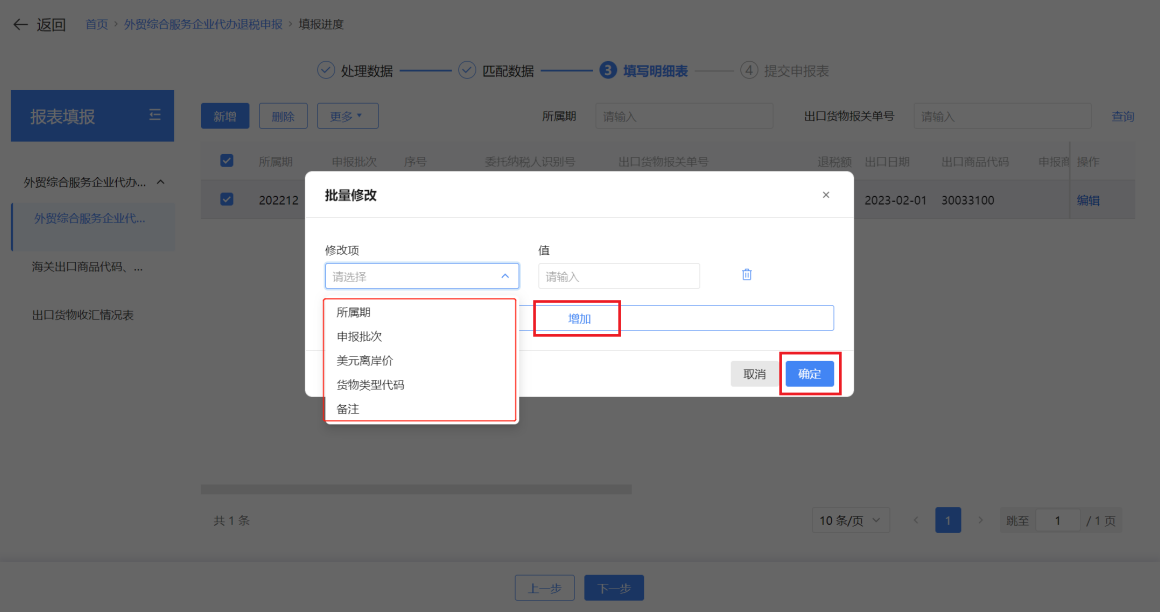
Task: Uncheck the 202212 row checkbox
Action: [x=226, y=199]
